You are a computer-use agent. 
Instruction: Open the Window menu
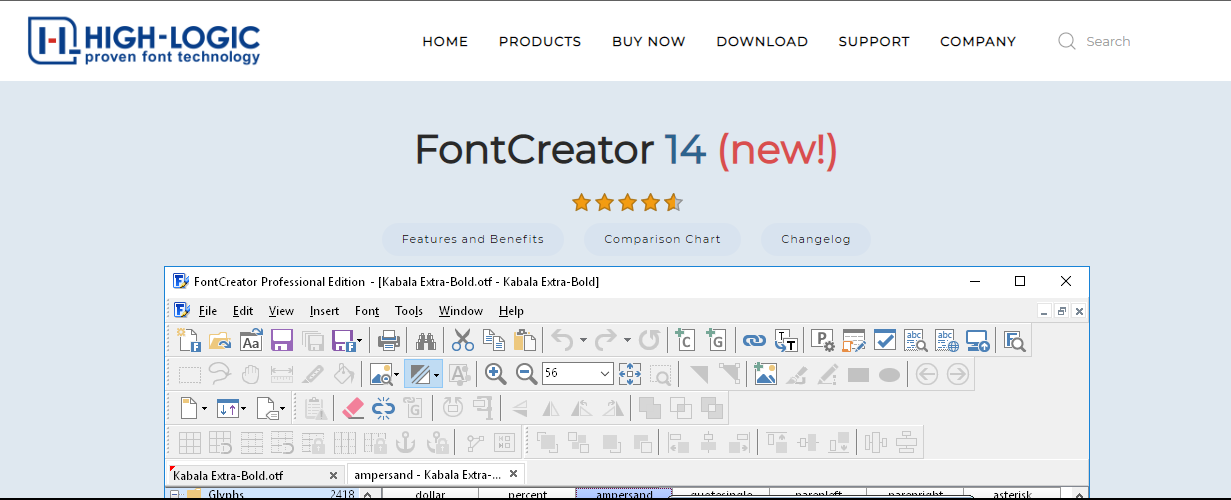click(461, 311)
